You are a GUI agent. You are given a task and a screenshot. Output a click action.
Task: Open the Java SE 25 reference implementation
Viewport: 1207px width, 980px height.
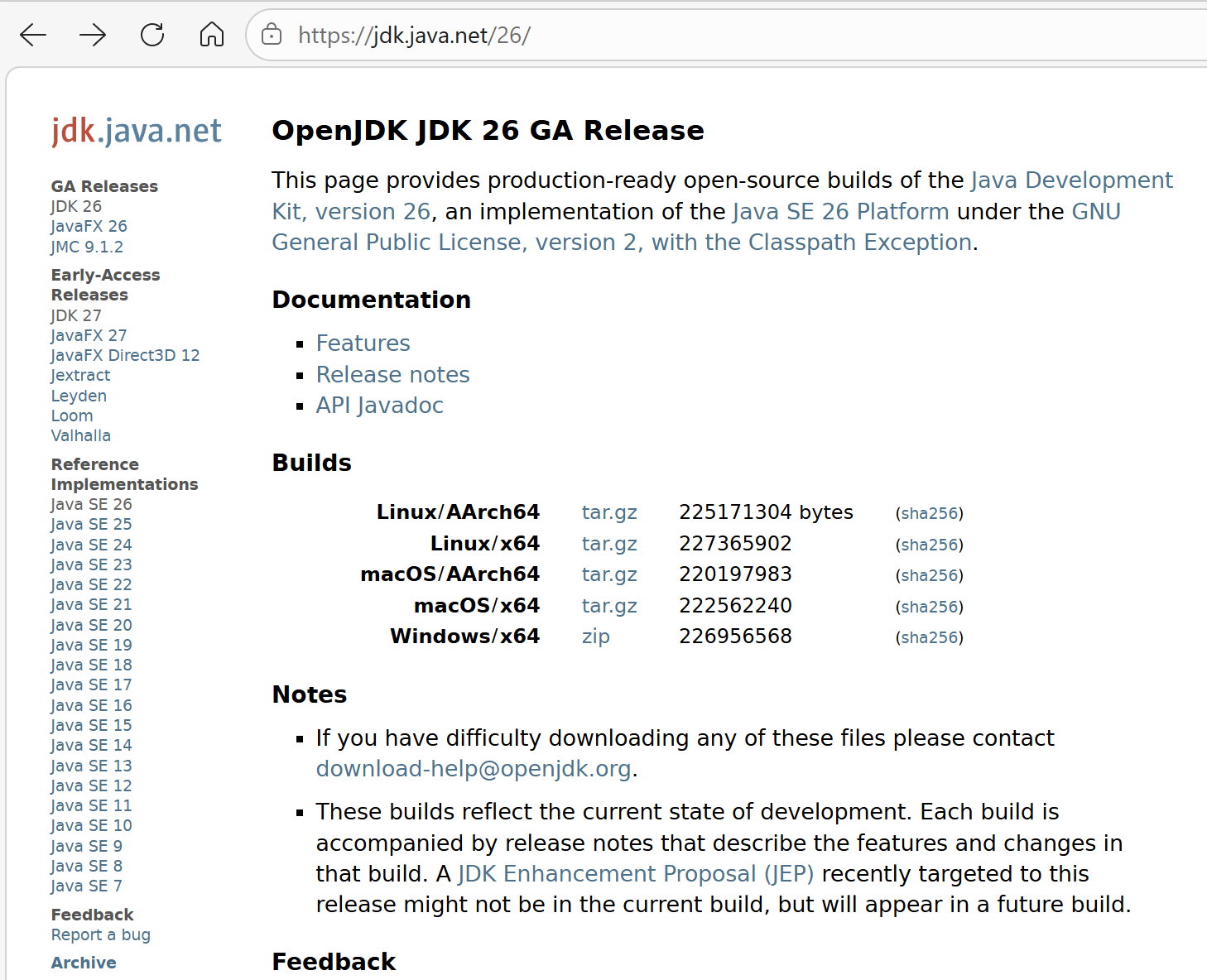(x=91, y=524)
